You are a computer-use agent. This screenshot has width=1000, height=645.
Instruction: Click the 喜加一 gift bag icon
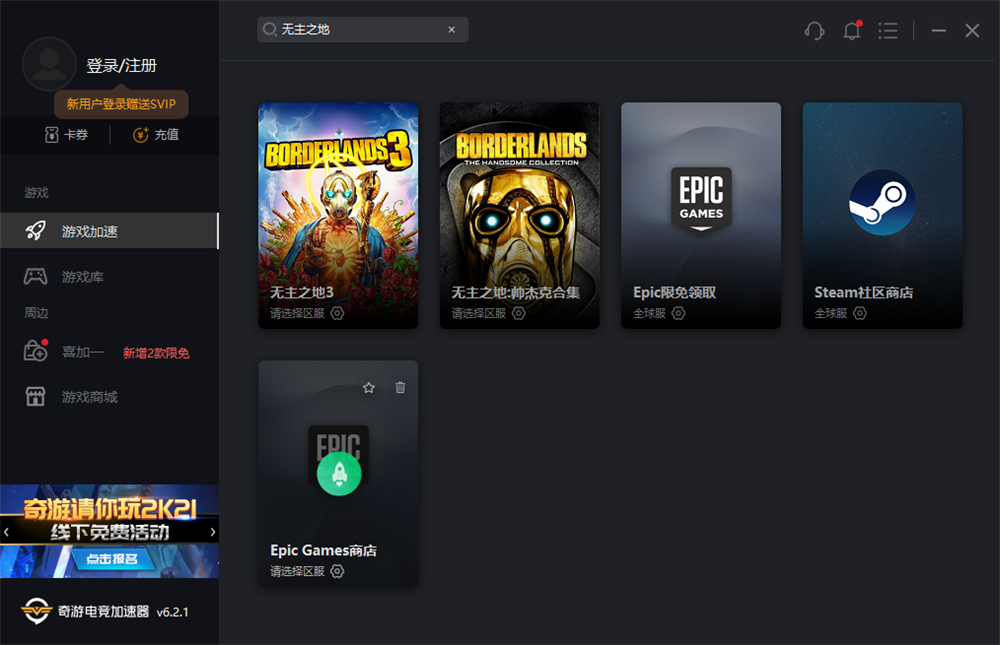pos(36,351)
